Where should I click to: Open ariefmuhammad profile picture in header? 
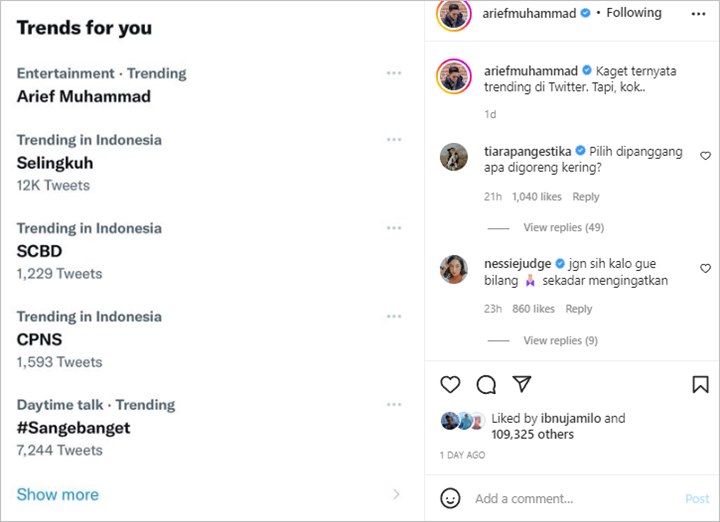pos(454,14)
